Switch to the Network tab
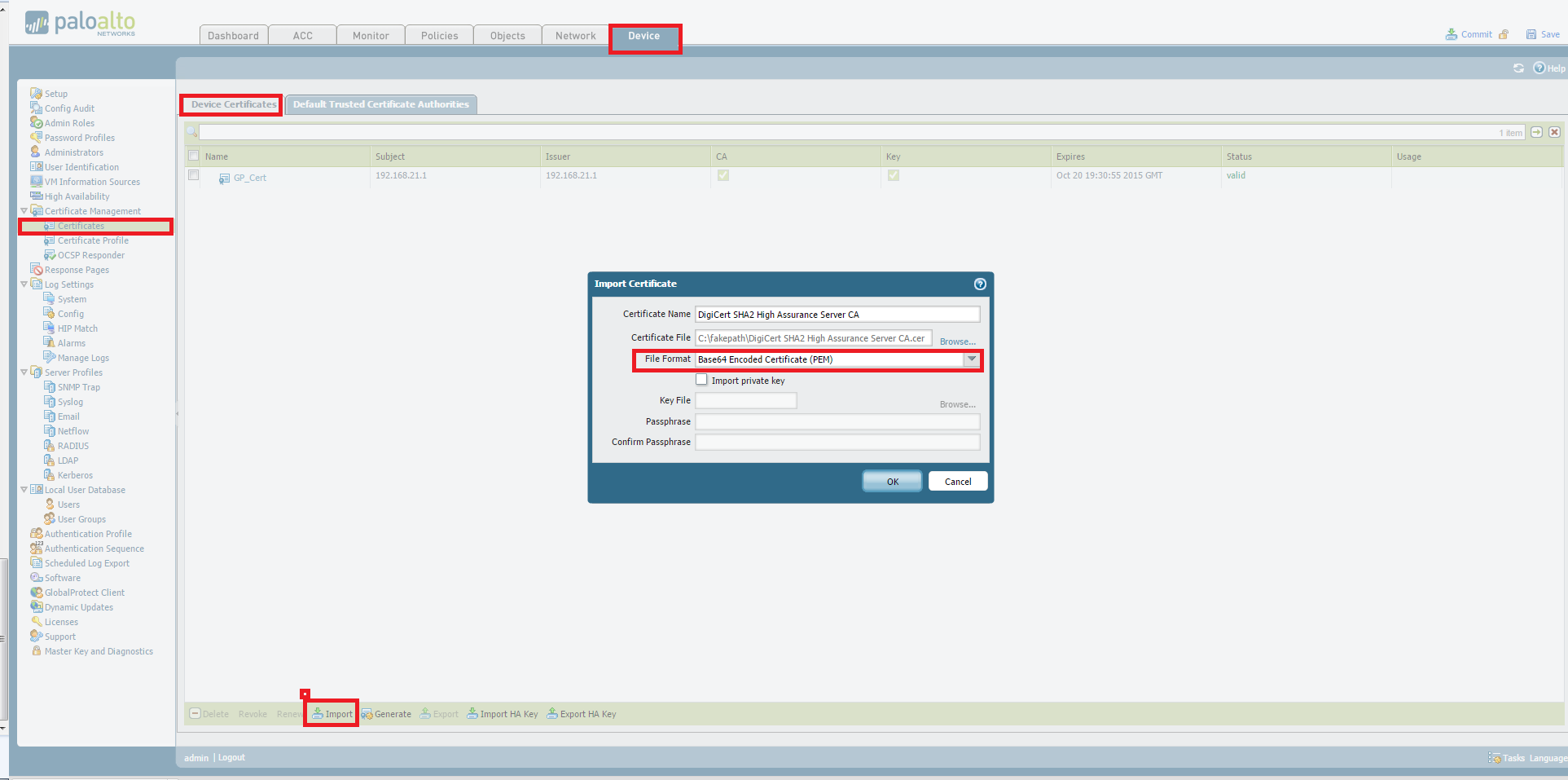This screenshot has width=1568, height=780. click(574, 35)
